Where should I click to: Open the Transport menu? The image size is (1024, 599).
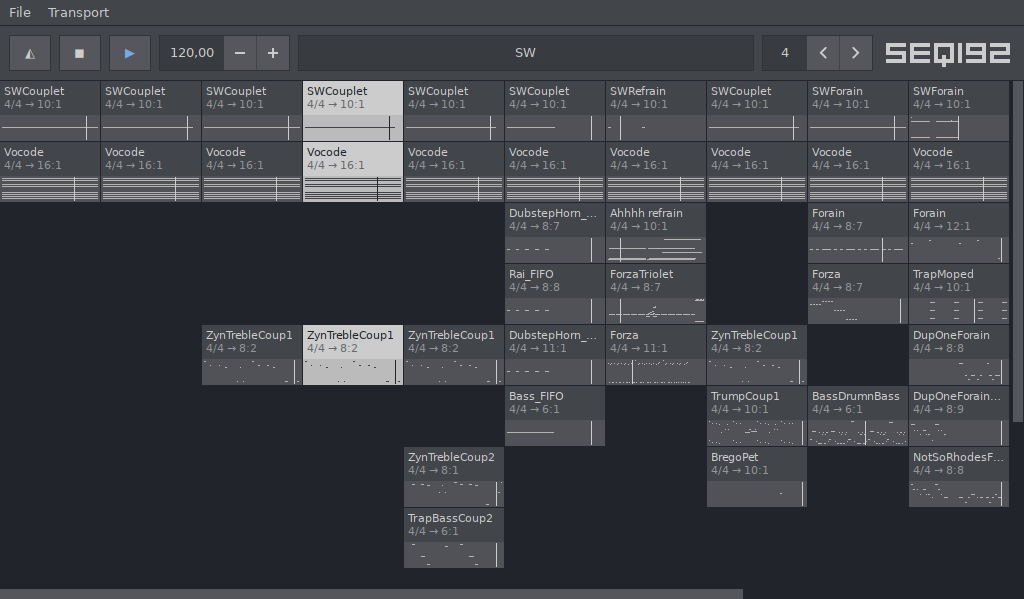[x=79, y=12]
